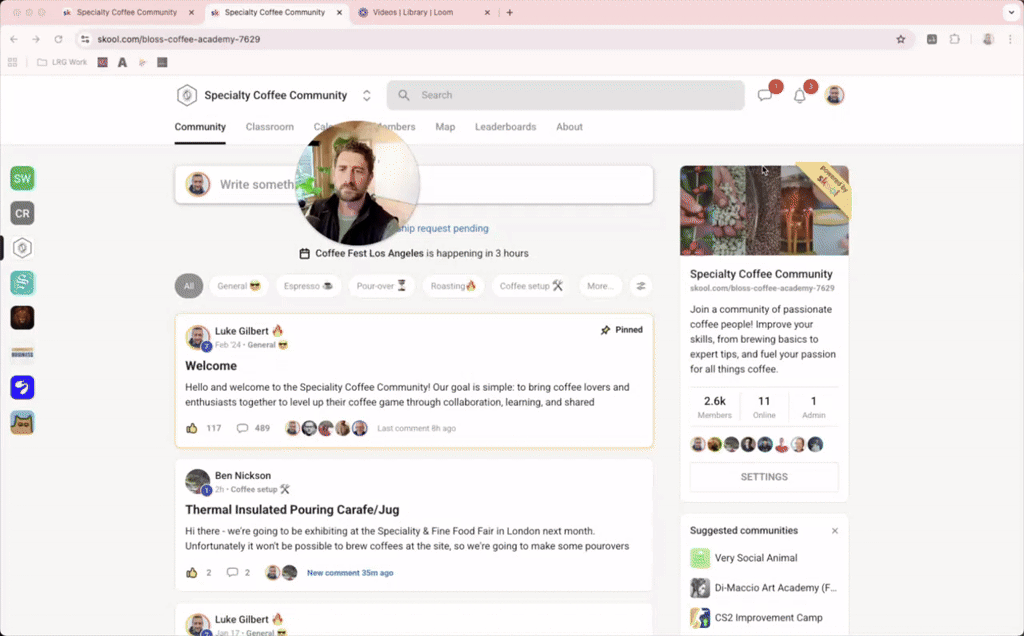
Task: Open the teal S community sidebar icon
Action: (x=22, y=283)
